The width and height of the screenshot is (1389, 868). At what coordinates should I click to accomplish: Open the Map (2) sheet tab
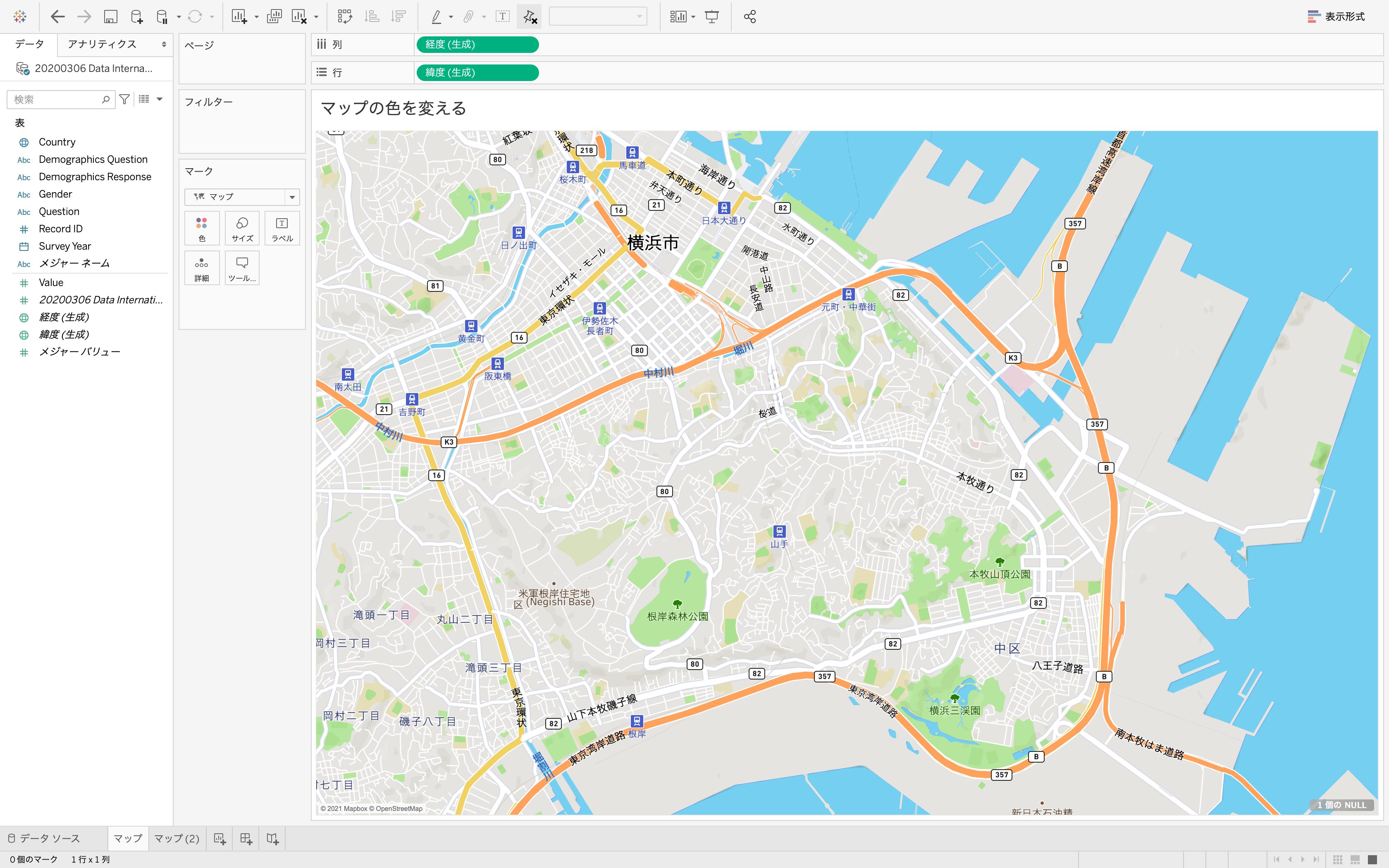177,839
